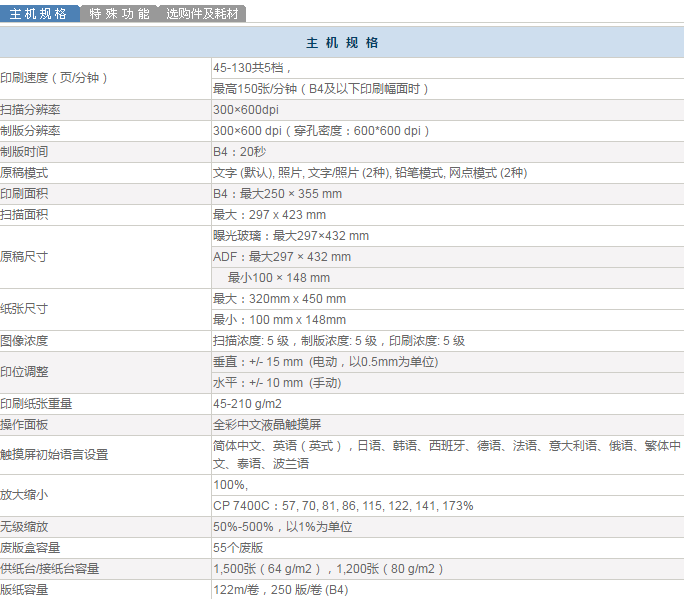Click the 122m/卷, 250 版/卷 value
The width and height of the screenshot is (684, 599).
[x=280, y=589]
